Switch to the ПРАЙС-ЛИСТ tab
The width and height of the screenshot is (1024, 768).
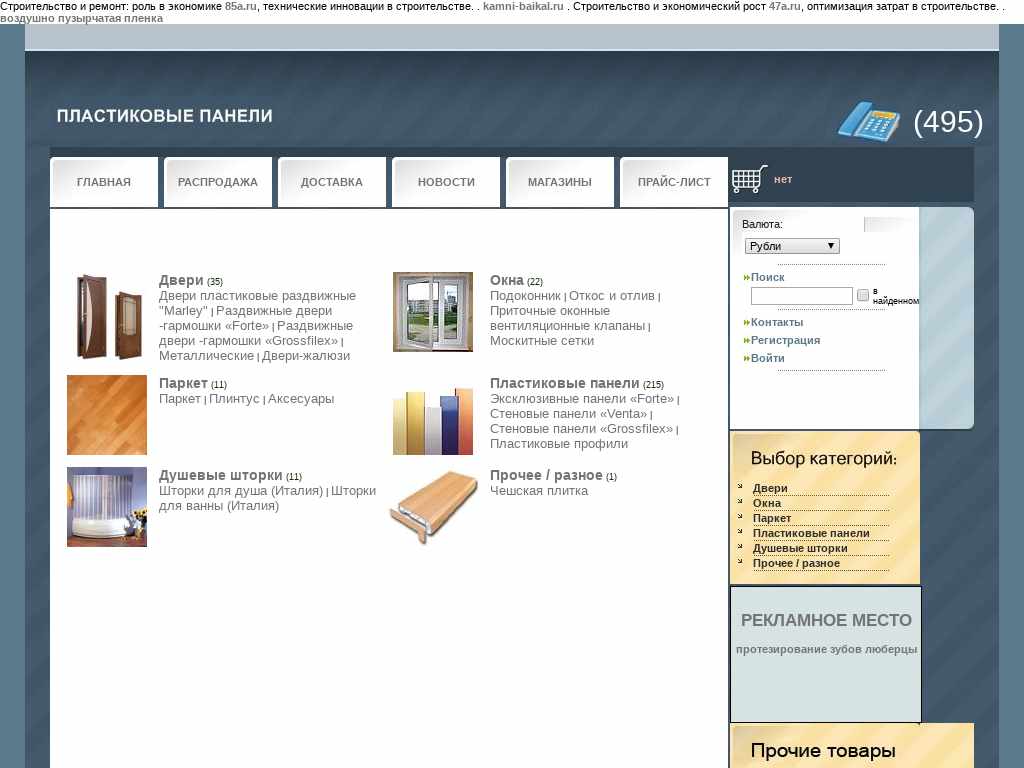pyautogui.click(x=674, y=182)
